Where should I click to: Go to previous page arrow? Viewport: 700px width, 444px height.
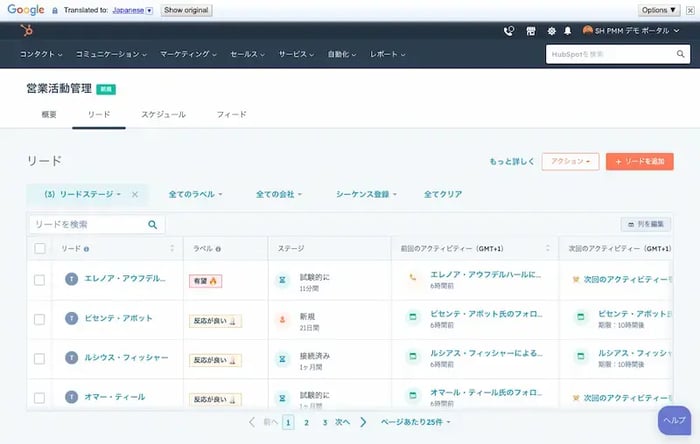click(252, 422)
